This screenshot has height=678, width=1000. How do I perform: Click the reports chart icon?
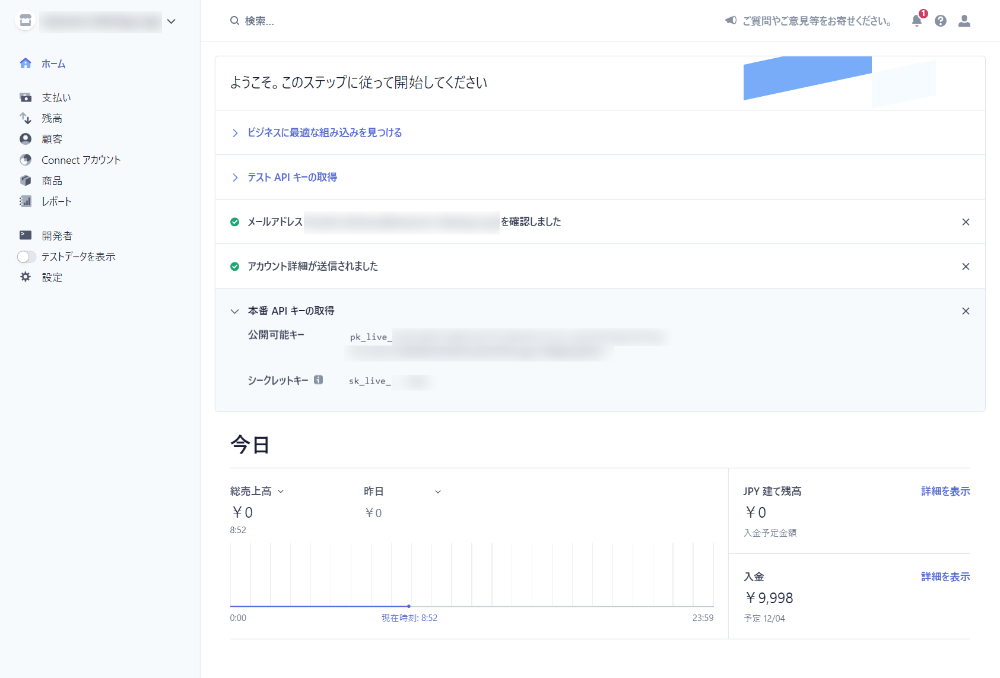pos(26,202)
